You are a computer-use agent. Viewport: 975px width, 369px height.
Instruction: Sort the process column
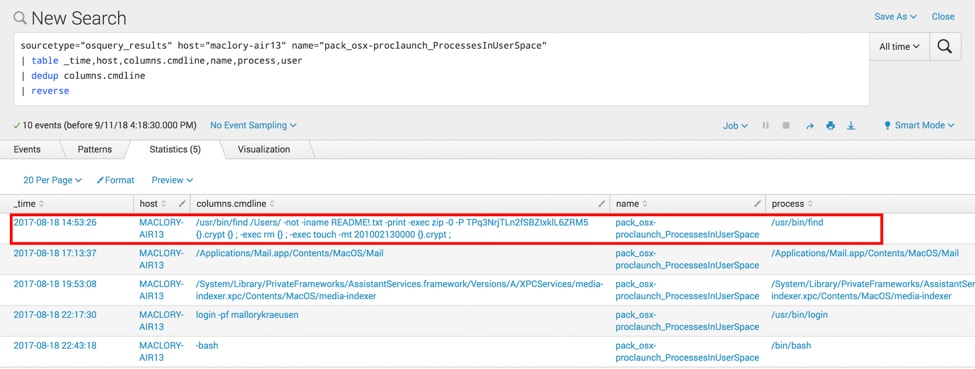click(x=792, y=203)
